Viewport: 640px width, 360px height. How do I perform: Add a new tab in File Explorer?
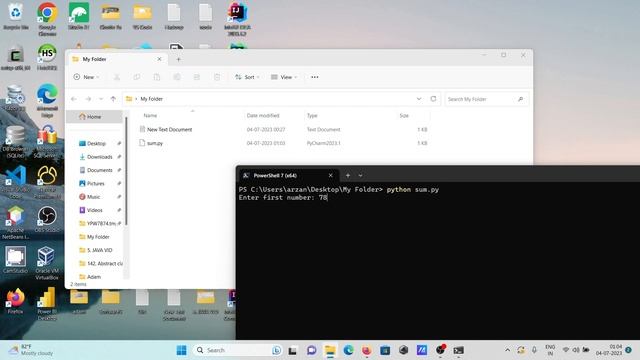pyautogui.click(x=178, y=59)
